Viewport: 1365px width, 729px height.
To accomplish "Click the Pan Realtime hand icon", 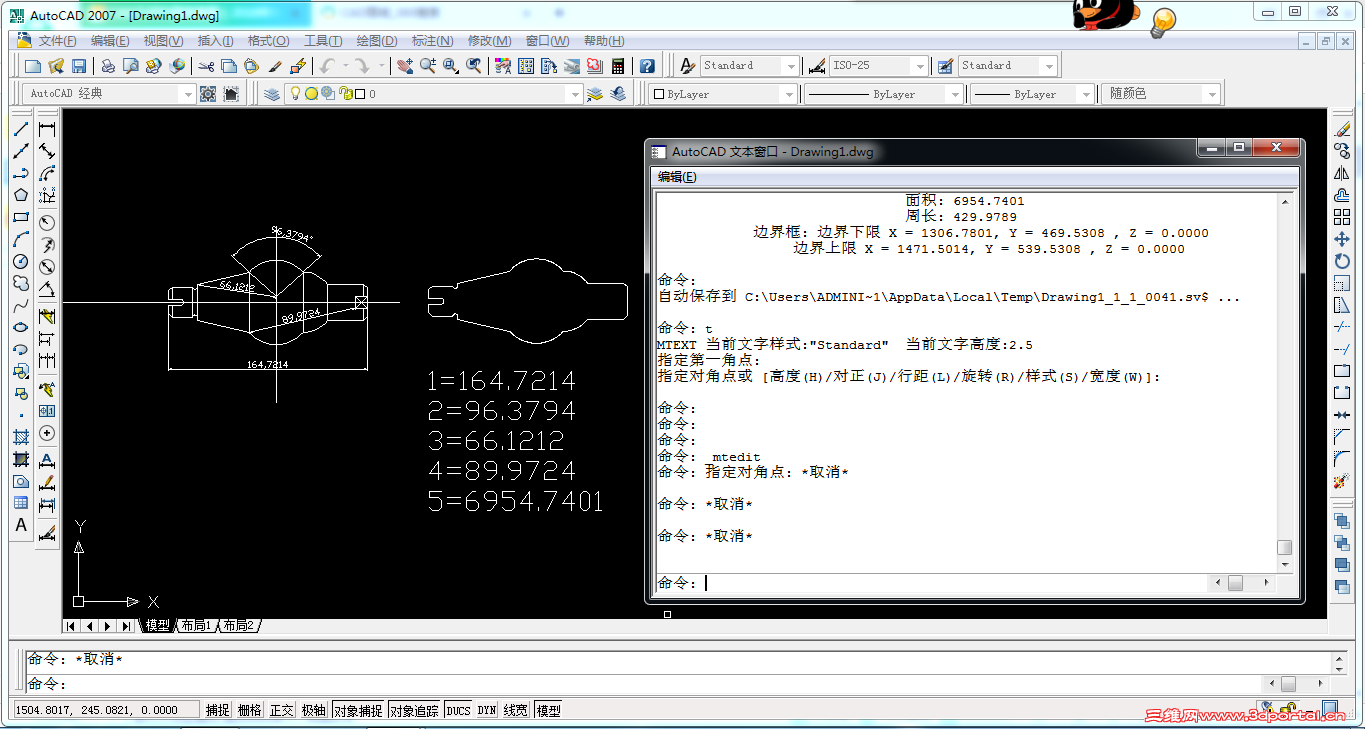I will pyautogui.click(x=405, y=66).
